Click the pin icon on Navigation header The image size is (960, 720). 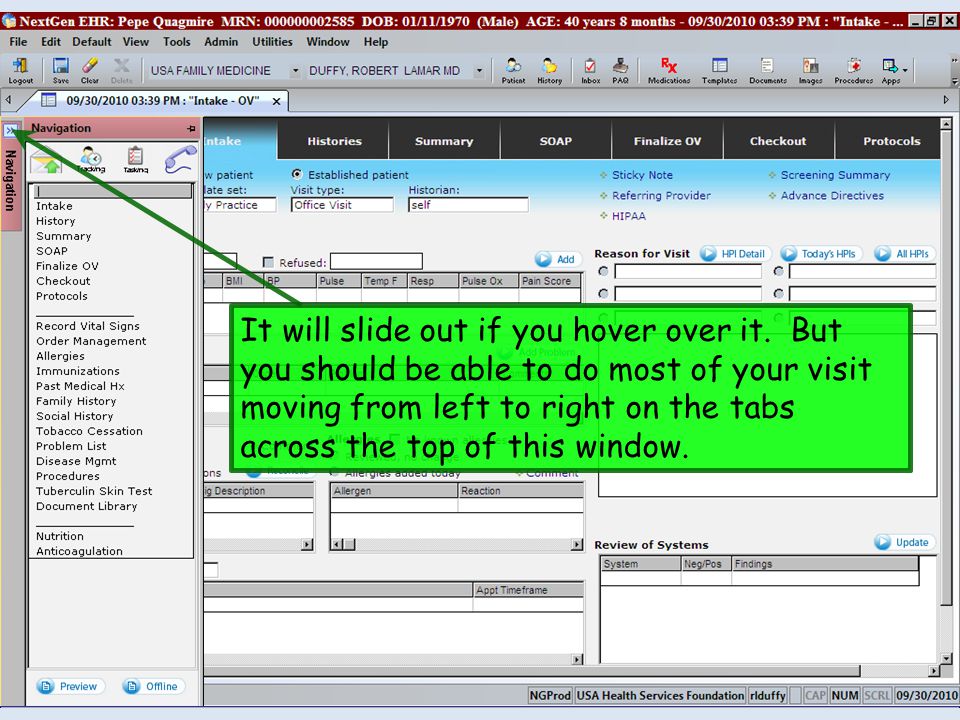191,129
